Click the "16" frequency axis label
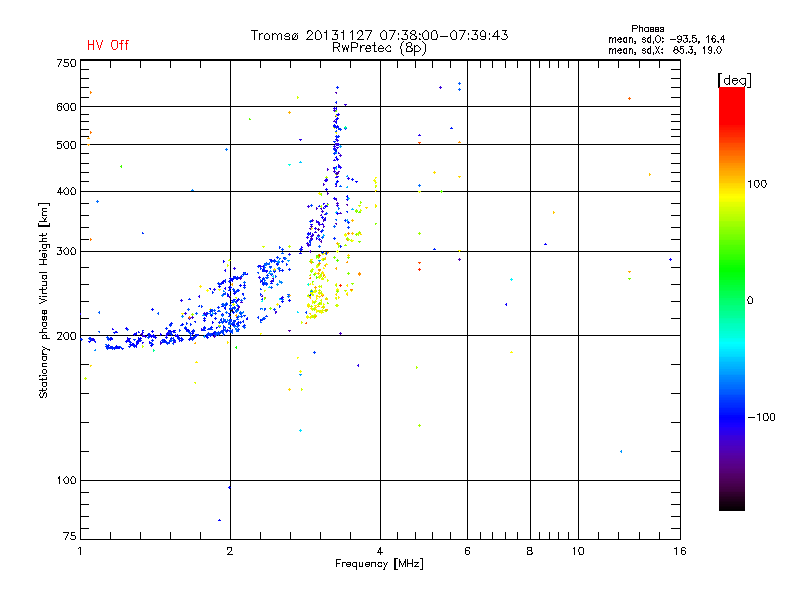The image size is (800, 600). tap(680, 551)
